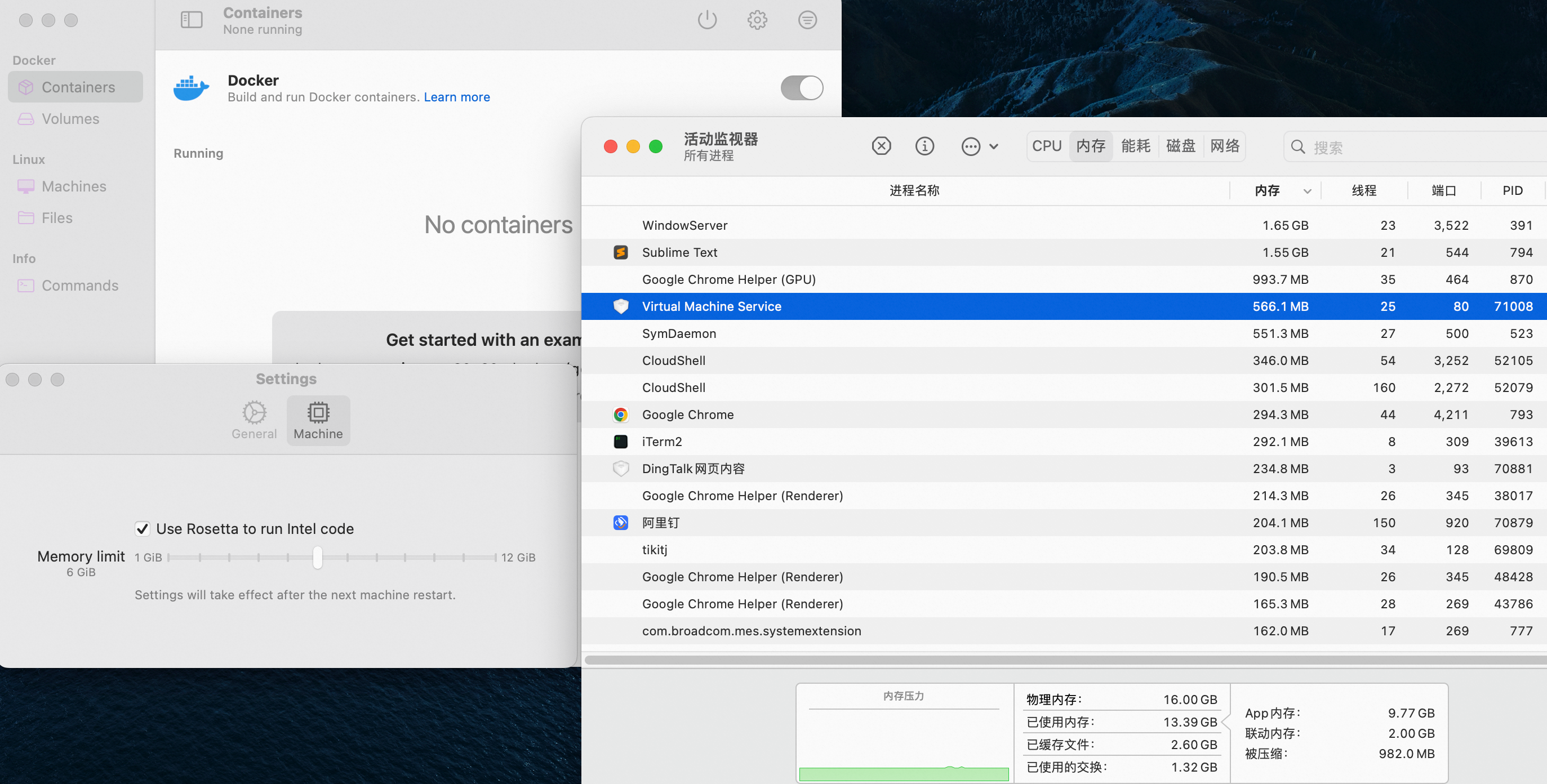Click the Memory limit slider handle
1547x784 pixels.
(x=318, y=557)
